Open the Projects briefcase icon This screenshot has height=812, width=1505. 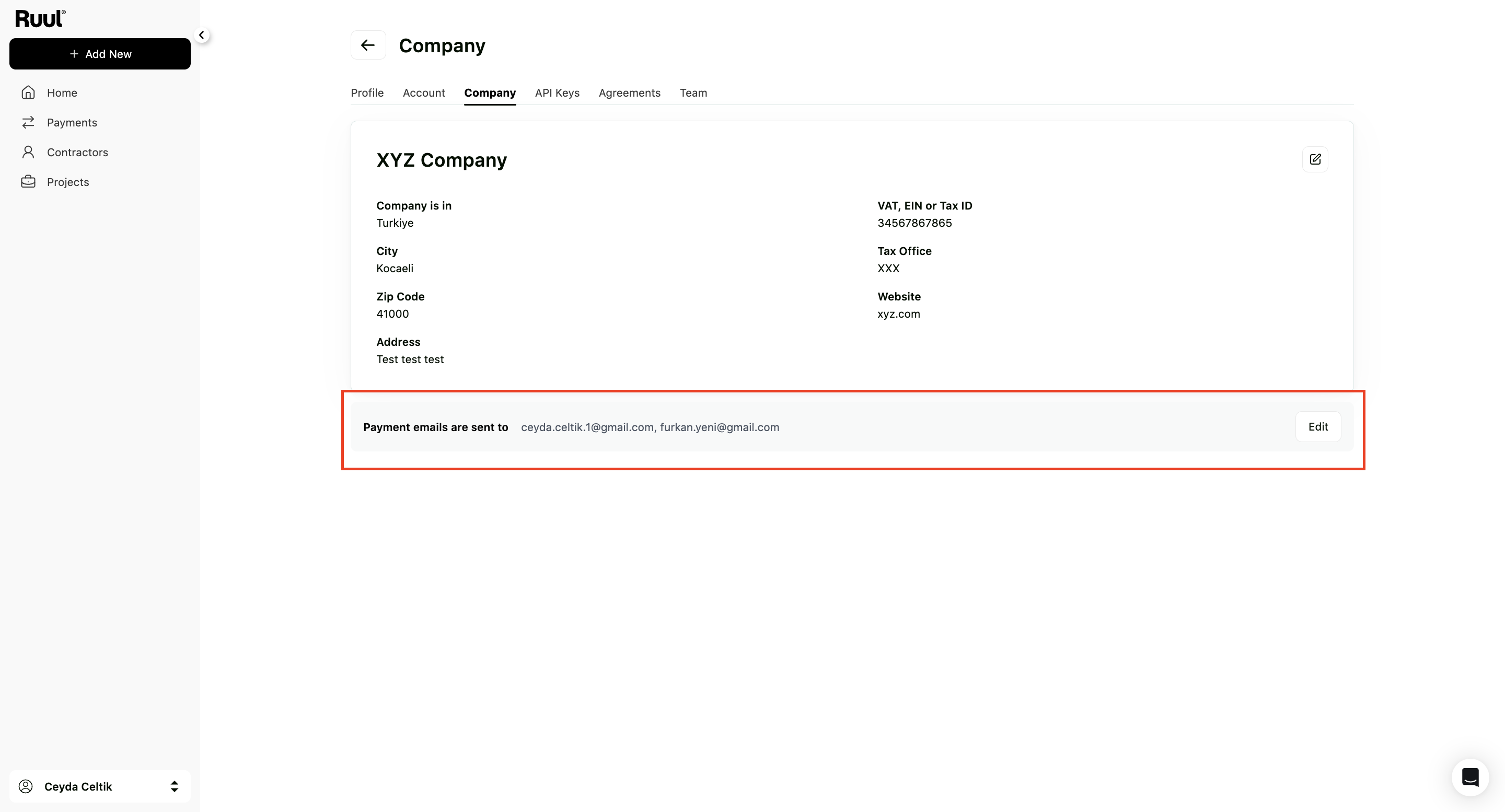(x=28, y=182)
